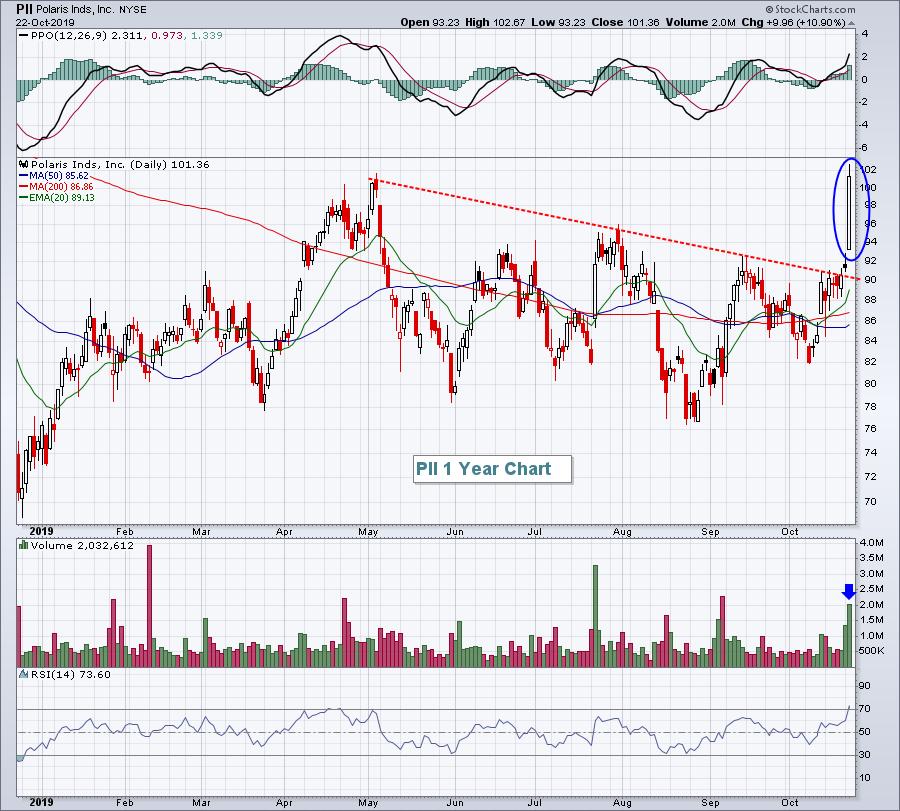Click the 'Polaris Inds, Inc. (Daily) 101.36' legend
The image size is (900, 811).
pos(120,164)
